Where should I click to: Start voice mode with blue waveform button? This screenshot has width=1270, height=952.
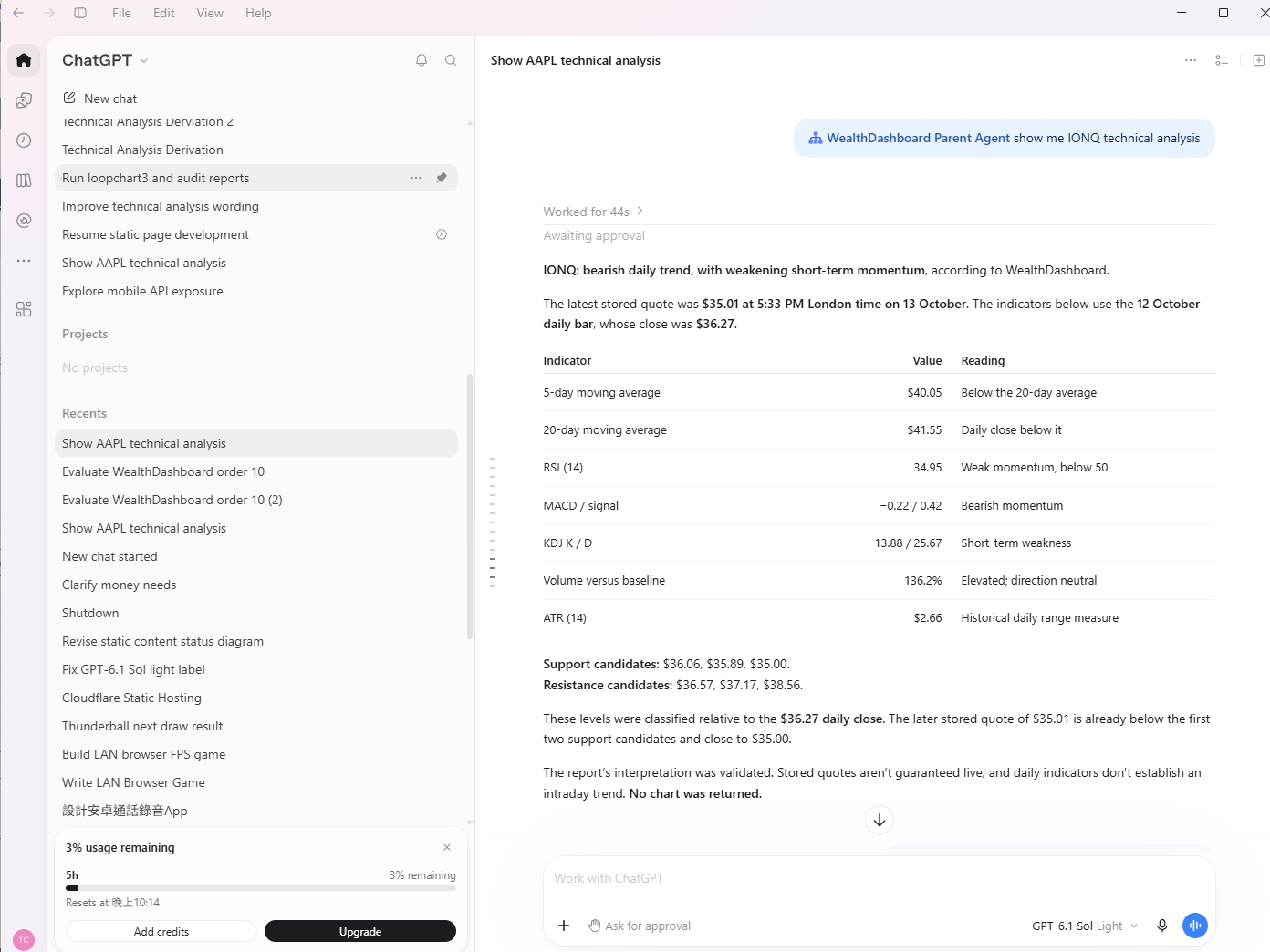click(1195, 926)
